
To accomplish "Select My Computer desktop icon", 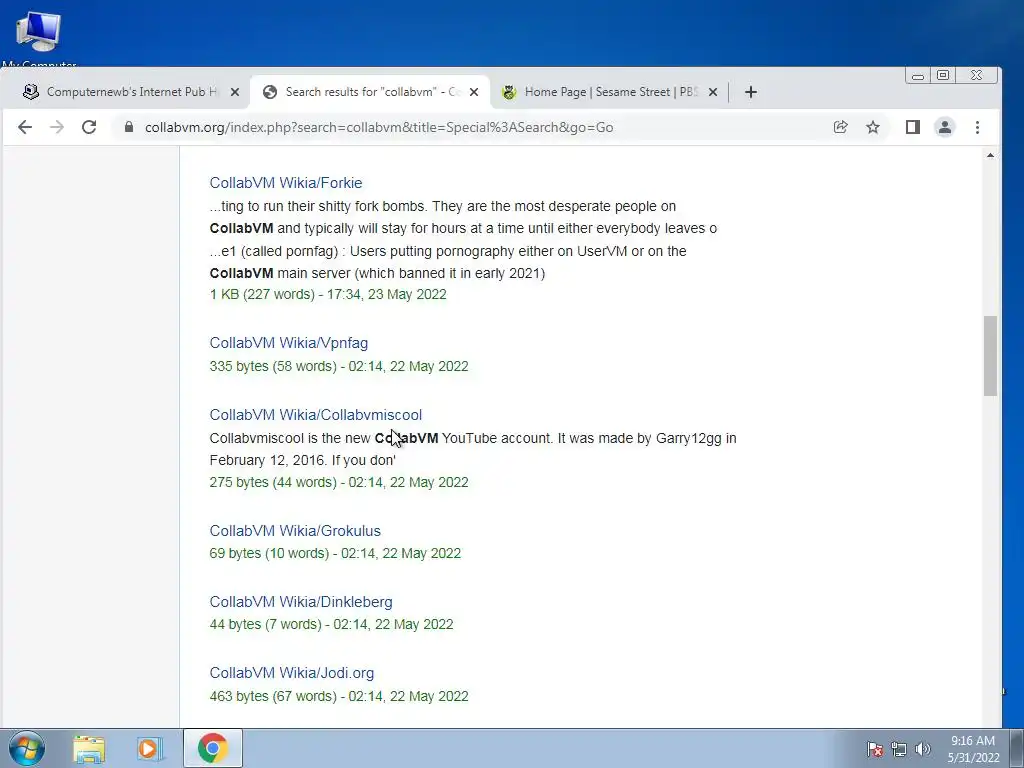I will tap(39, 39).
